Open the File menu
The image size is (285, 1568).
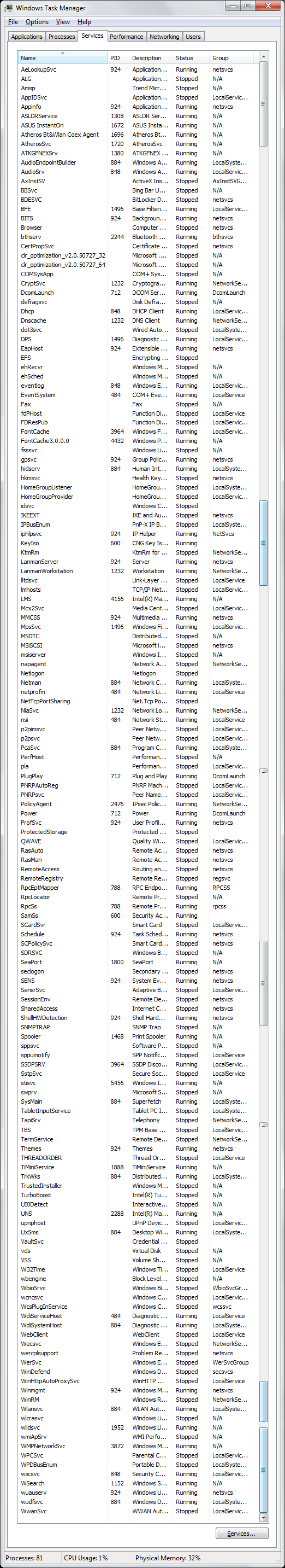click(13, 22)
